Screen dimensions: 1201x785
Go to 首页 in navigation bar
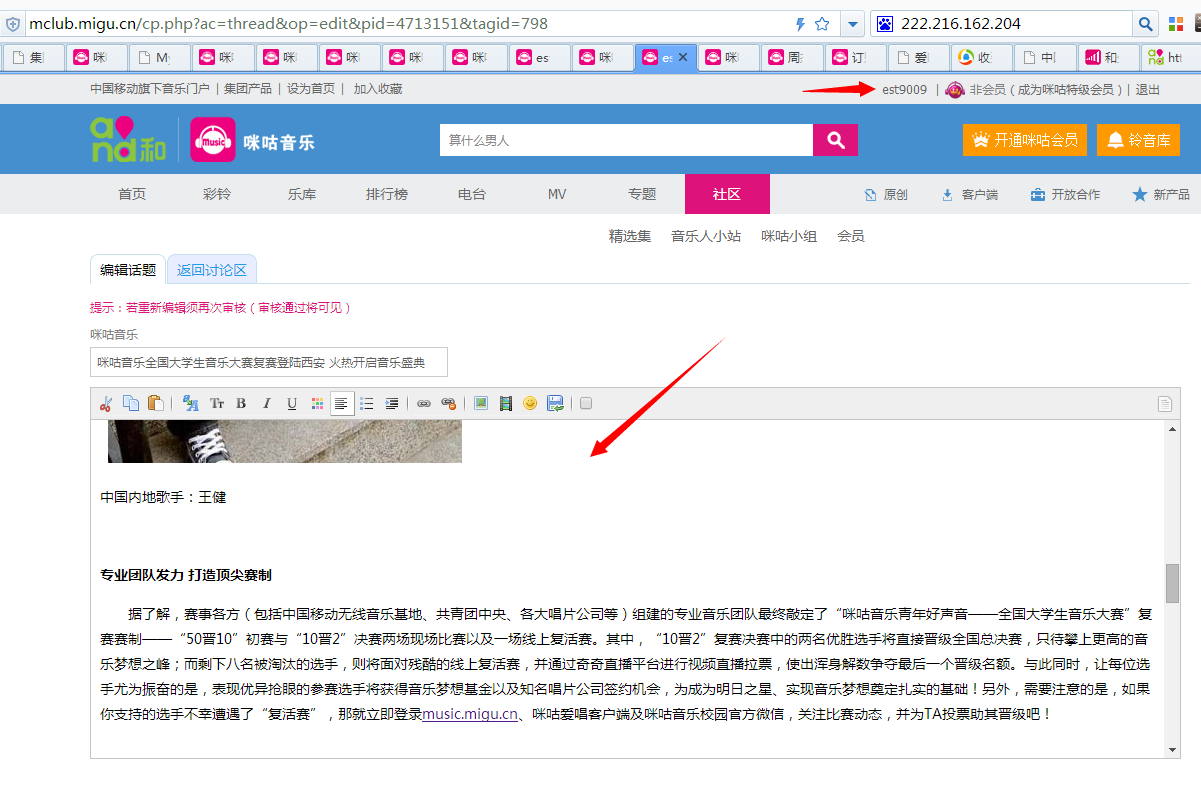[132, 194]
